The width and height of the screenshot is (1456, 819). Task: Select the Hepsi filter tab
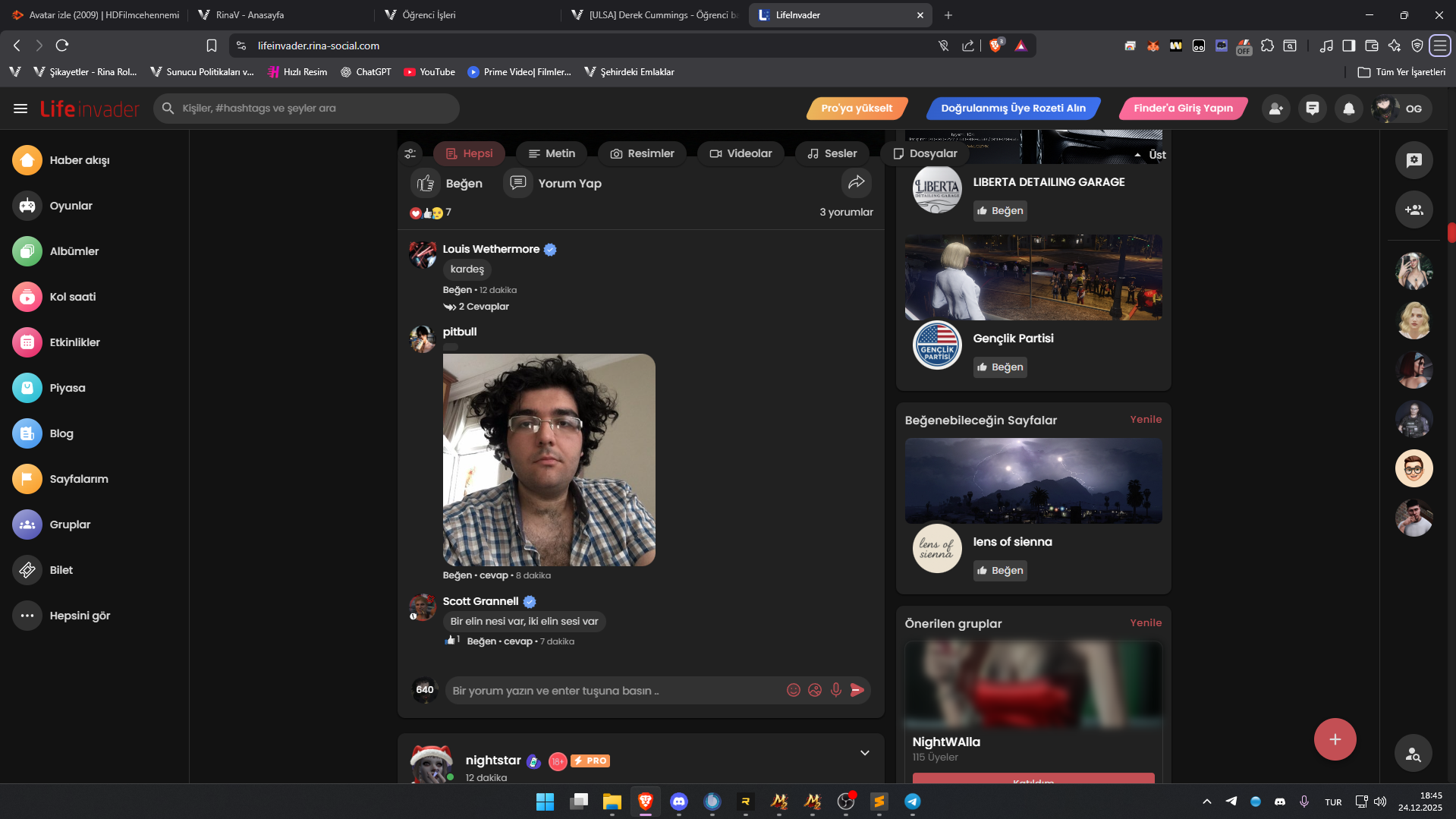coord(469,153)
